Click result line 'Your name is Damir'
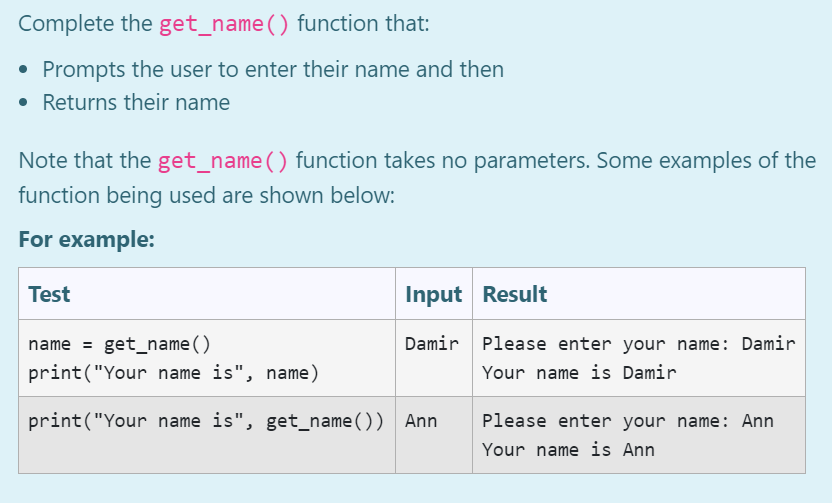The image size is (832, 503). 579,373
